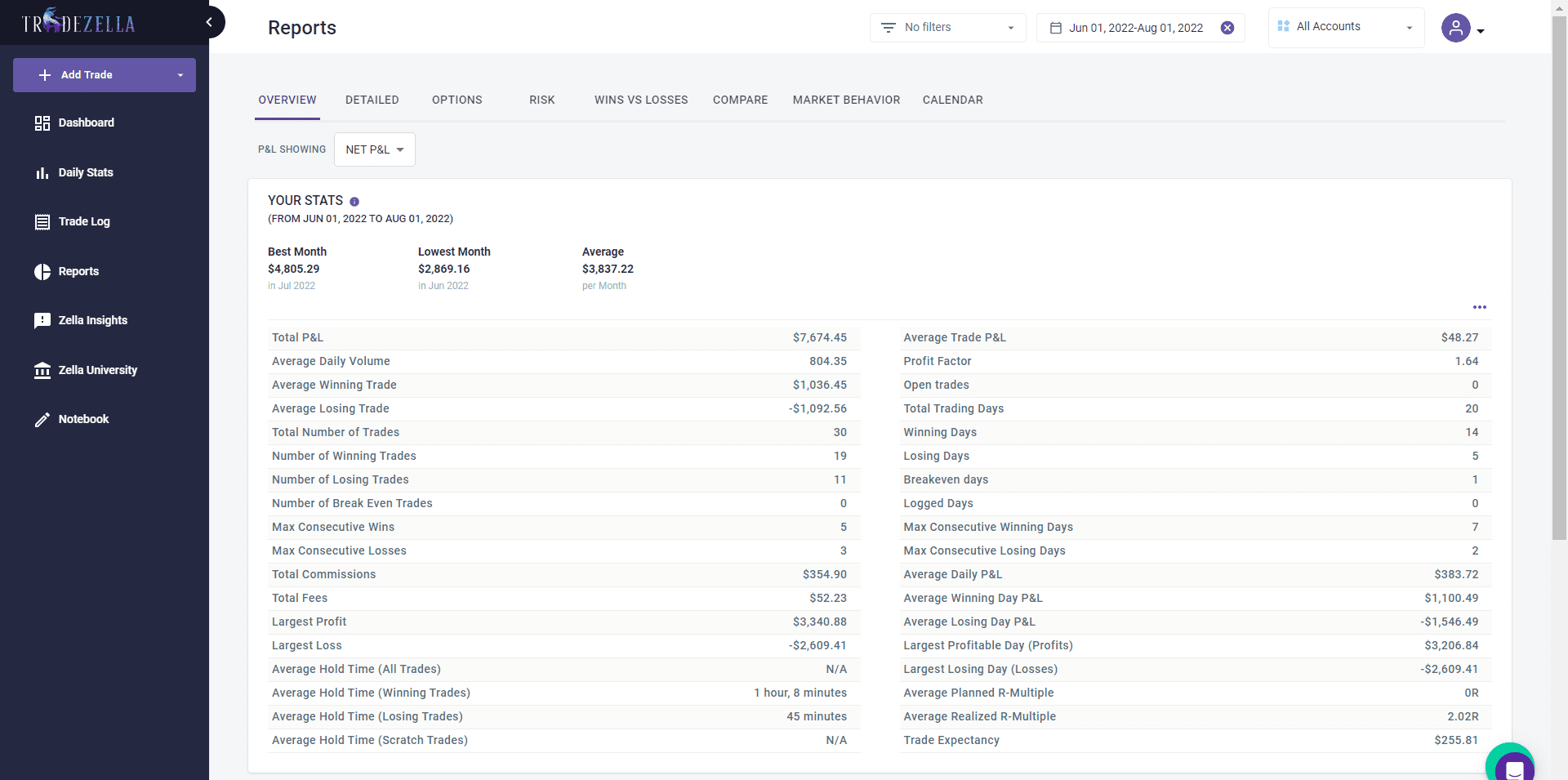Switch to the Detailed tab
Viewport: 1568px width, 780px height.
(372, 100)
